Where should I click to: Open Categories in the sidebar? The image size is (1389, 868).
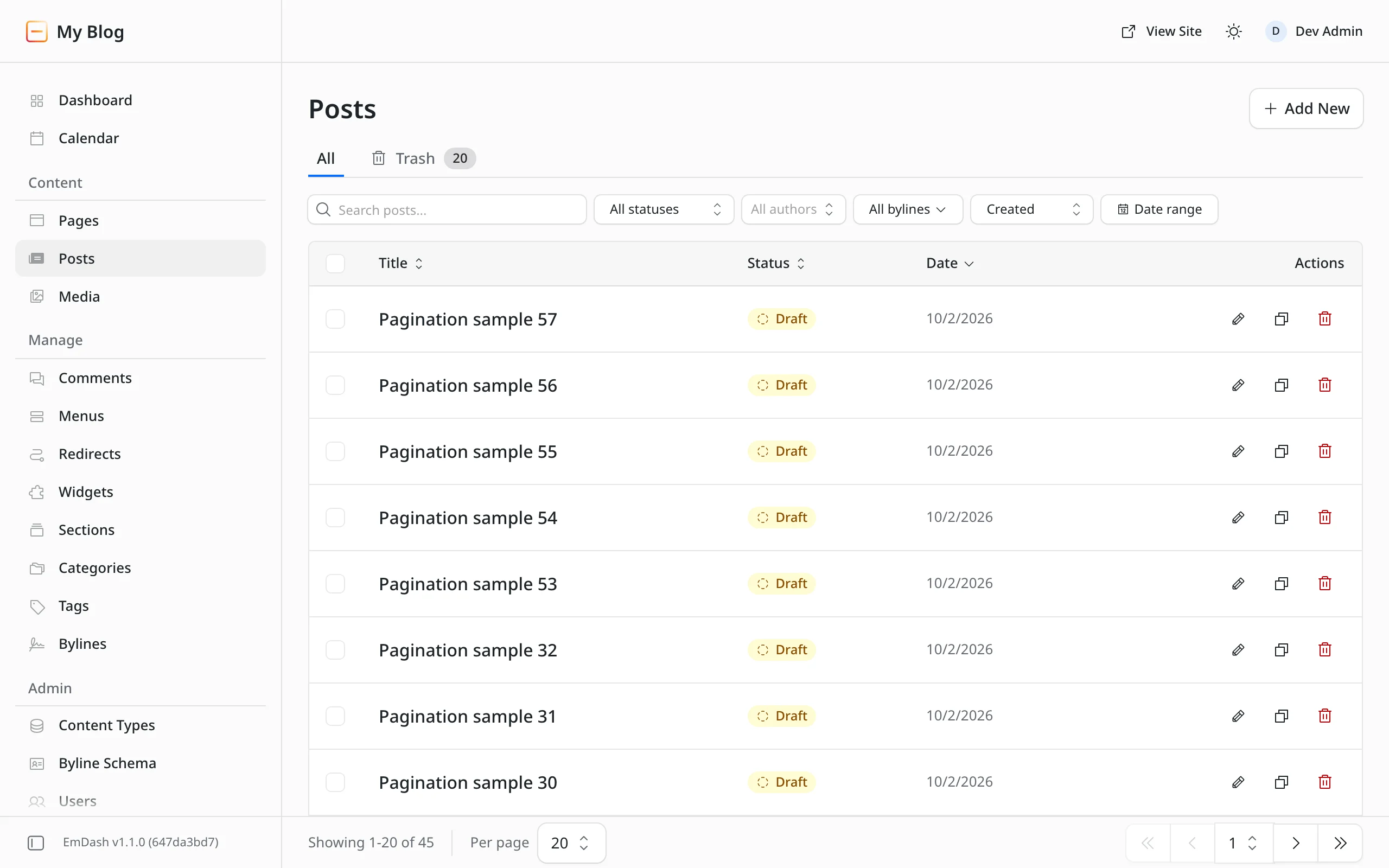tap(141, 568)
